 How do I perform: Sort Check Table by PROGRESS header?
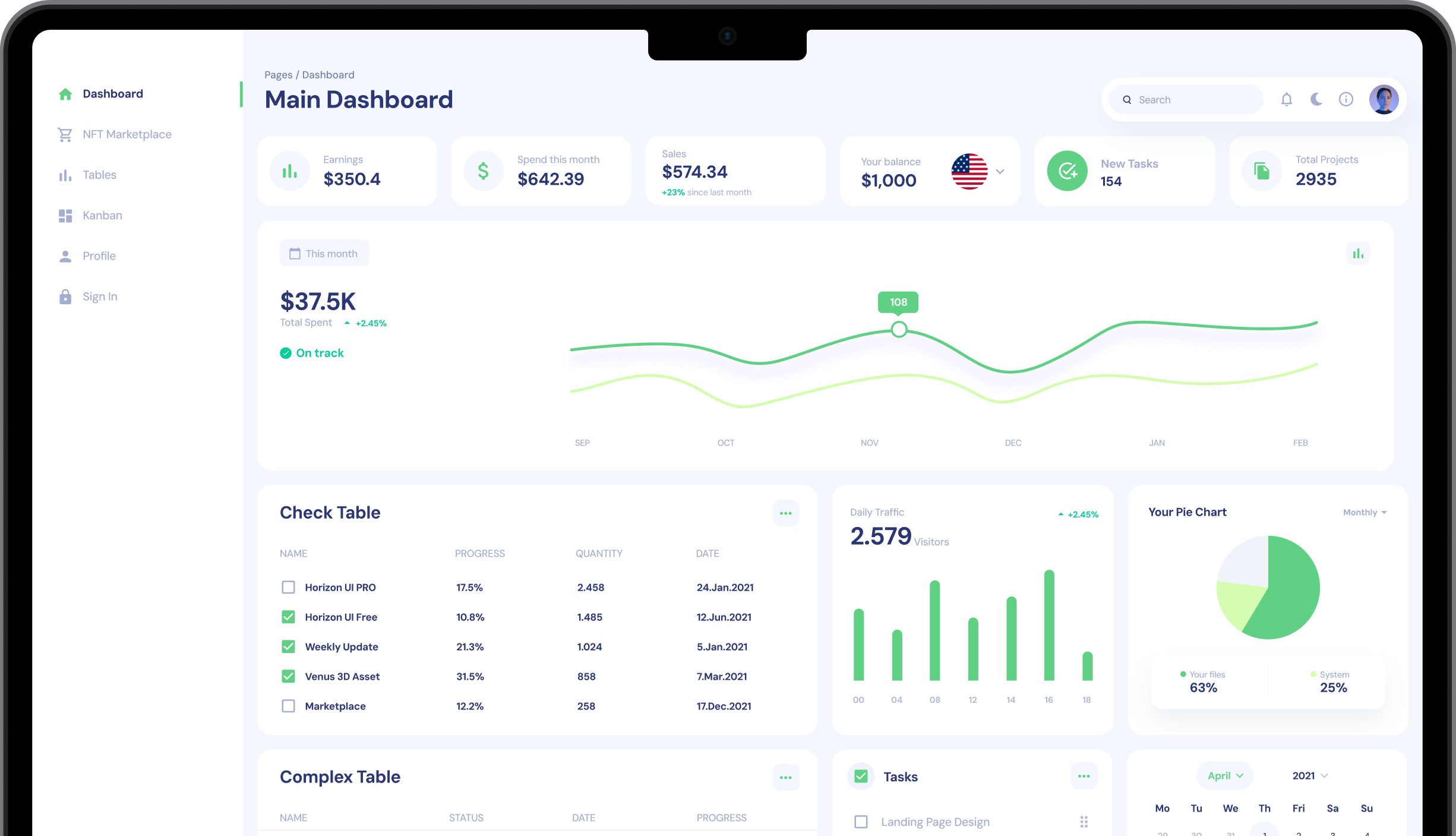479,554
